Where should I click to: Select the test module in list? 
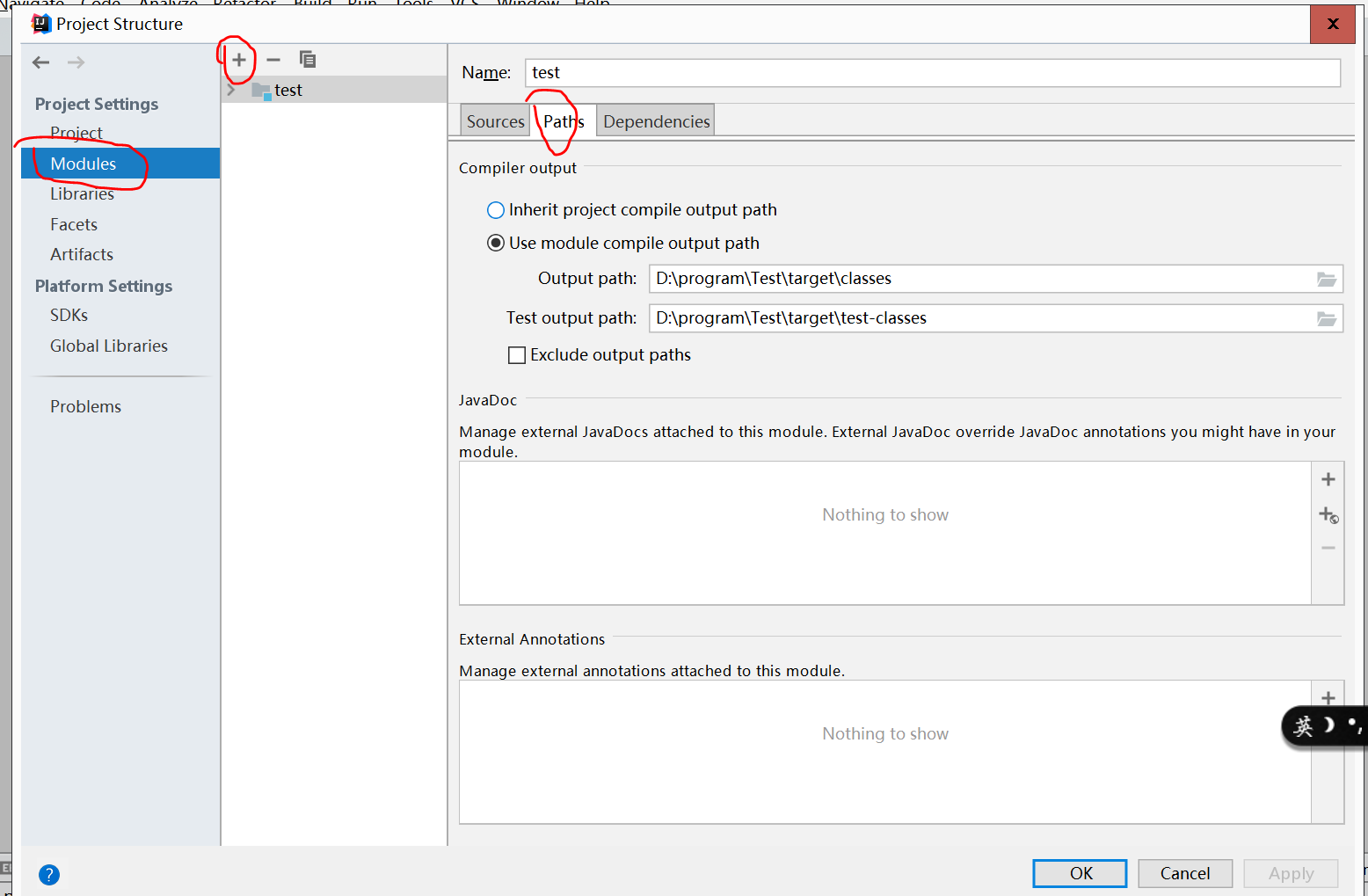pos(334,90)
